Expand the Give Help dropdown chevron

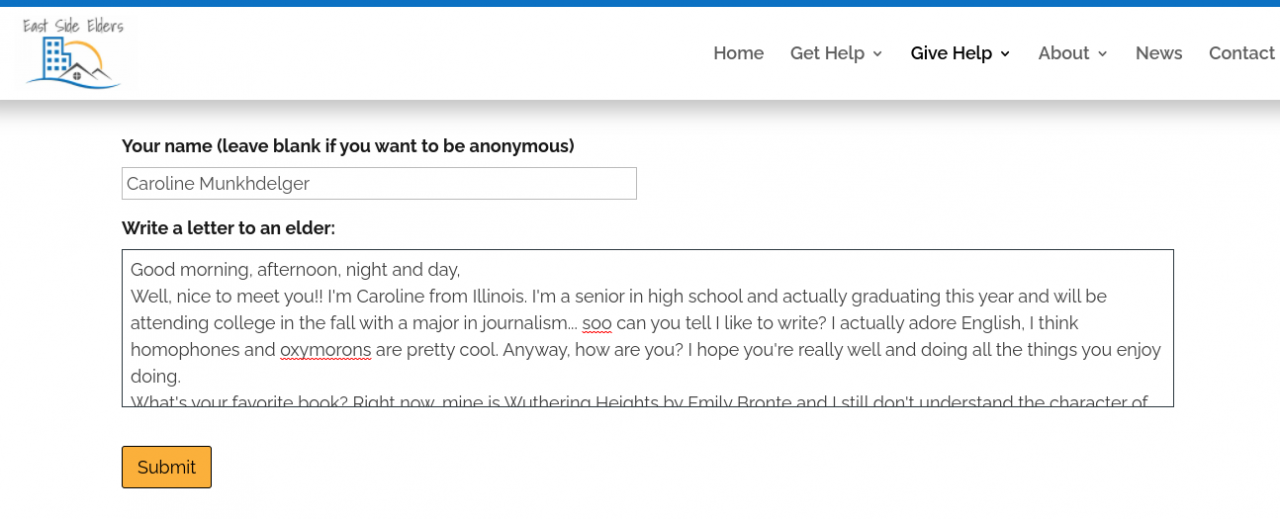pos(1005,54)
